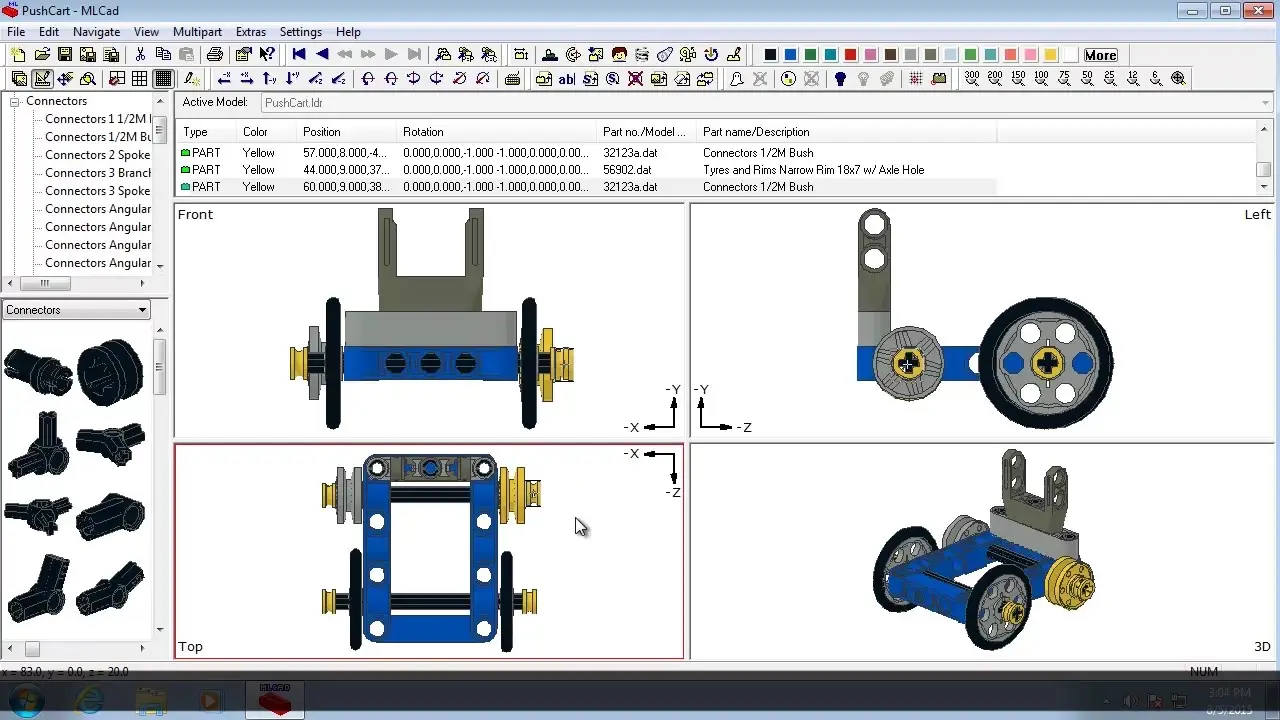Add a light with the blue bulb icon
The height and width of the screenshot is (720, 1280).
(840, 78)
